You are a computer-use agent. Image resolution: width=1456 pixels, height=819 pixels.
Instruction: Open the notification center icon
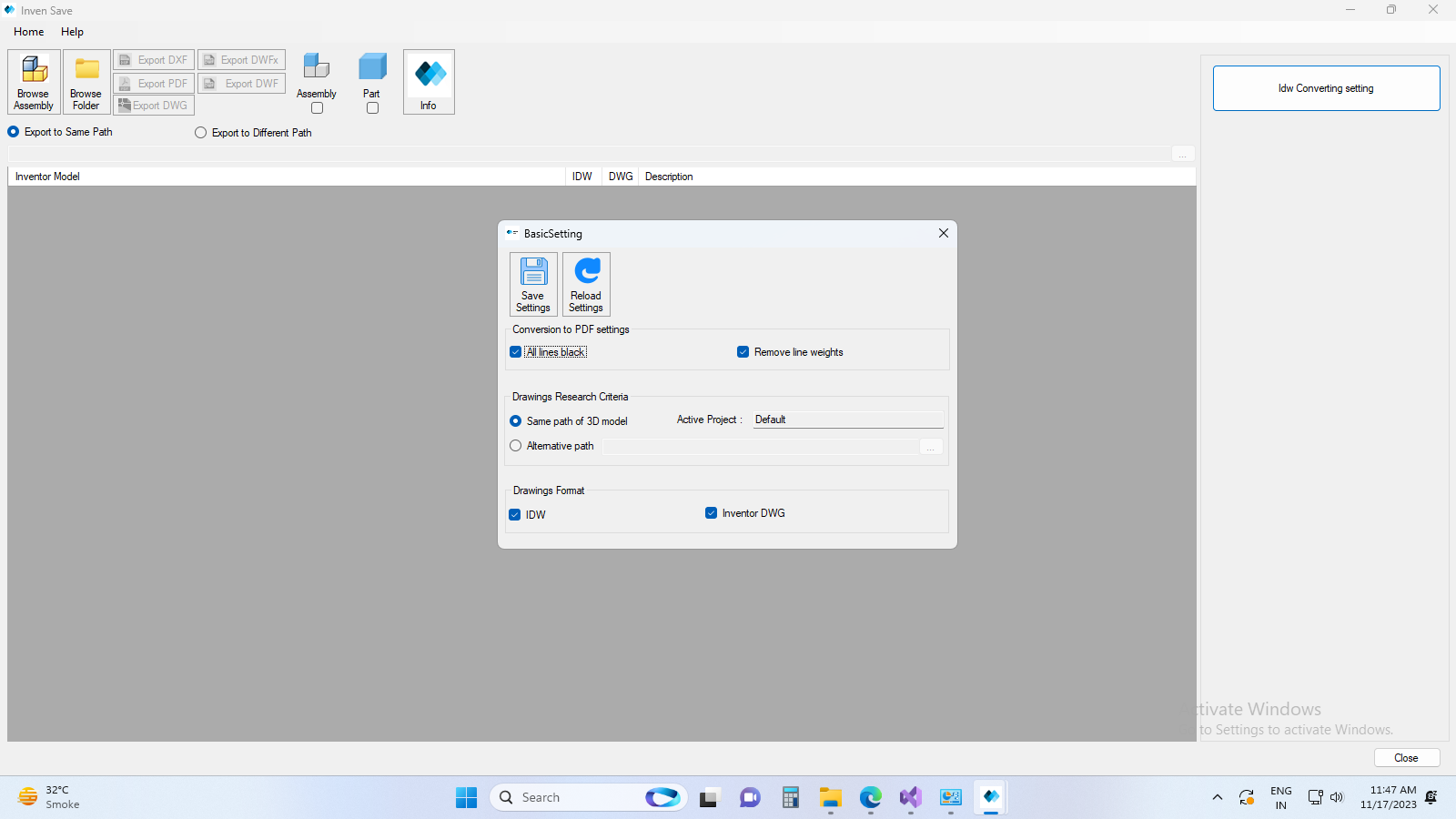point(1431,797)
